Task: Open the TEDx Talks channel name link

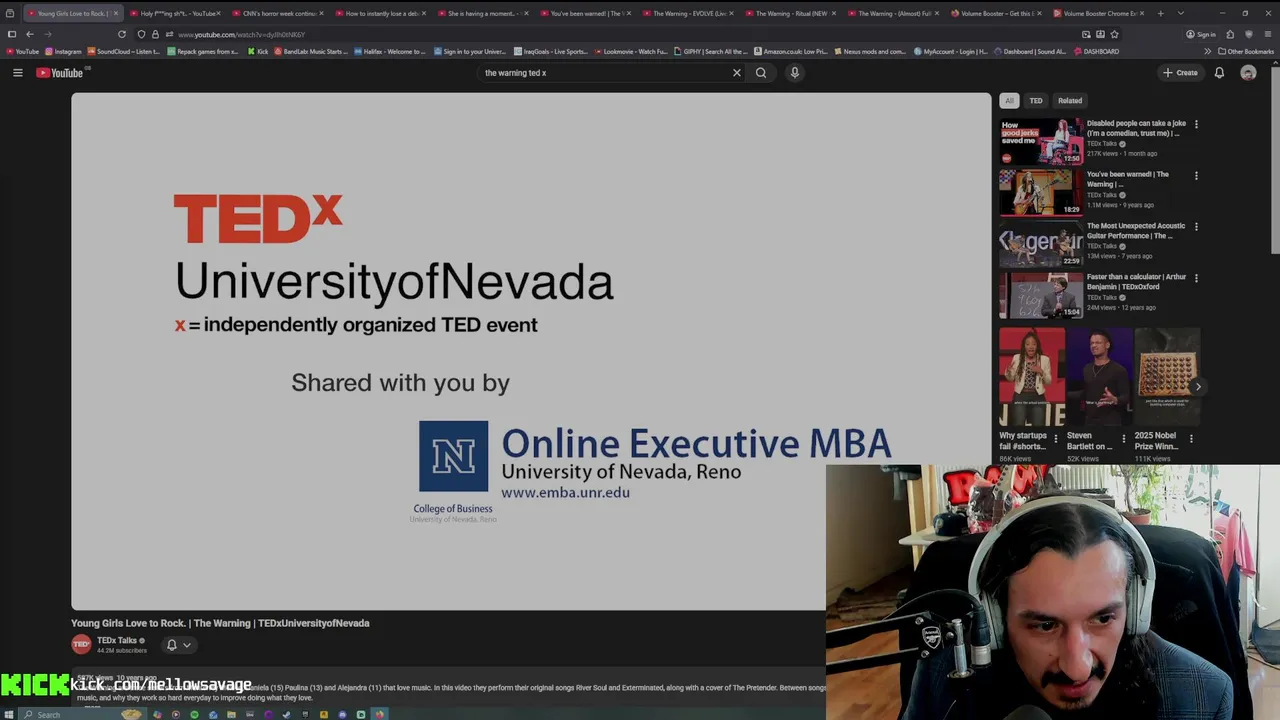Action: [116, 641]
